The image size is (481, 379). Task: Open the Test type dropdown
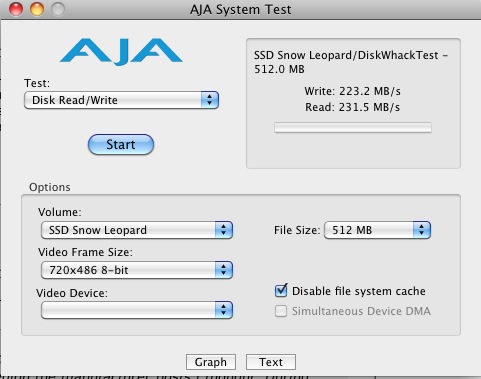point(121,100)
